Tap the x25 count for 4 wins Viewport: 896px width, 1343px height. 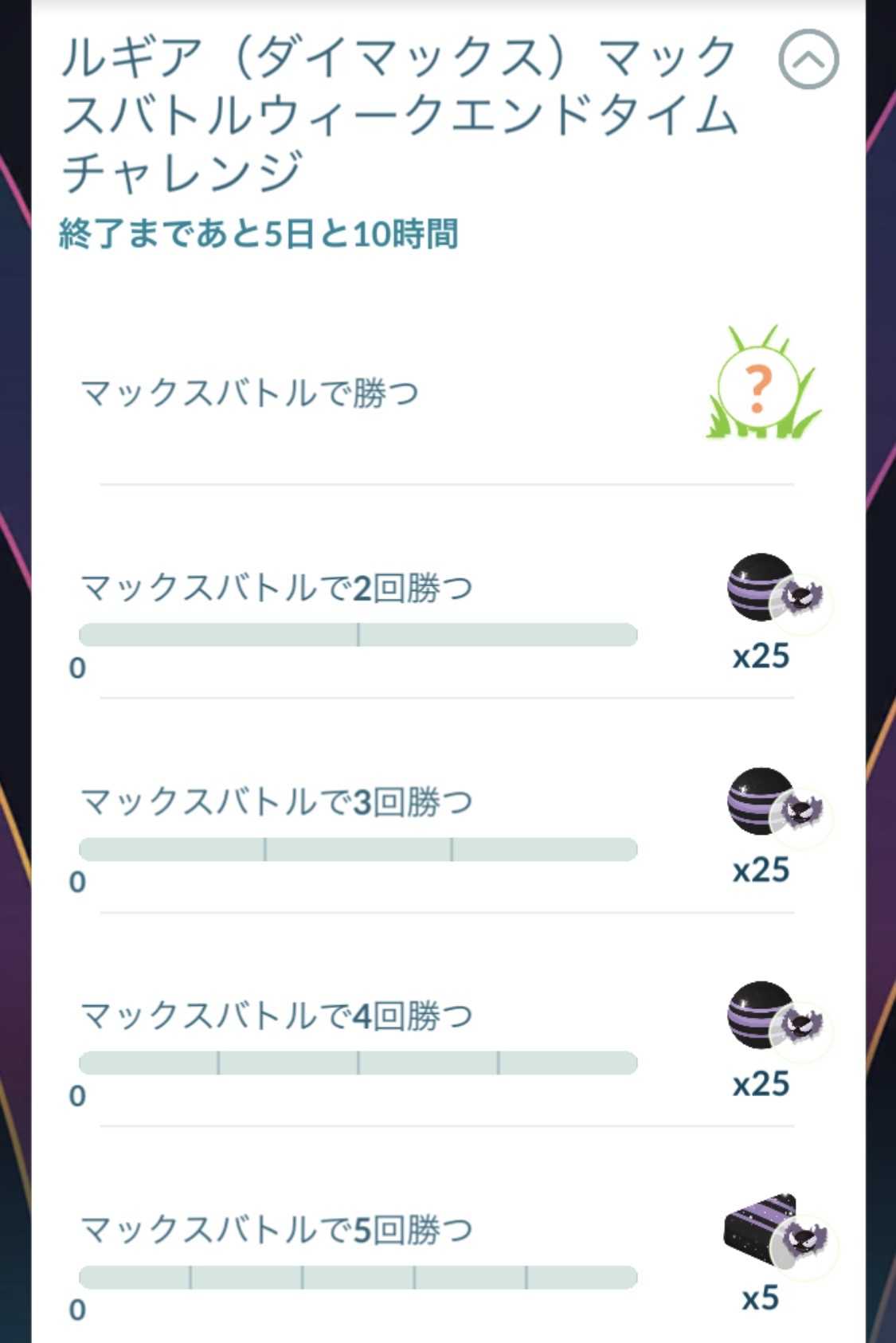761,1084
